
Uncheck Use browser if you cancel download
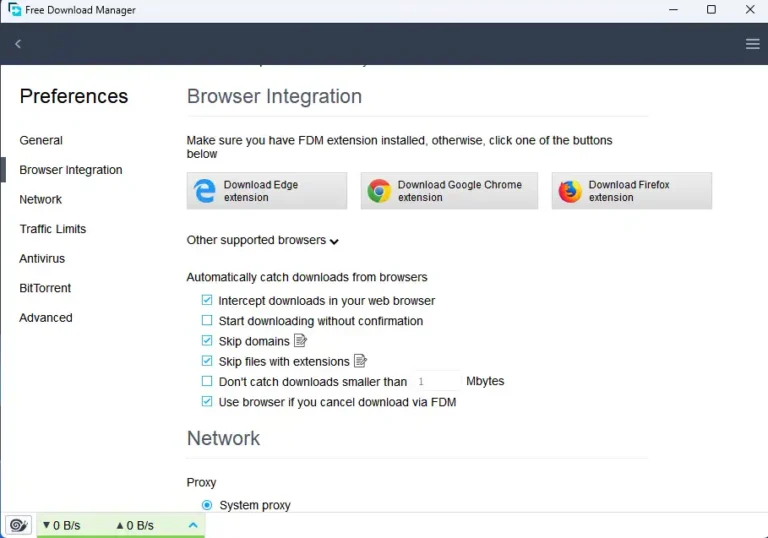click(x=207, y=402)
